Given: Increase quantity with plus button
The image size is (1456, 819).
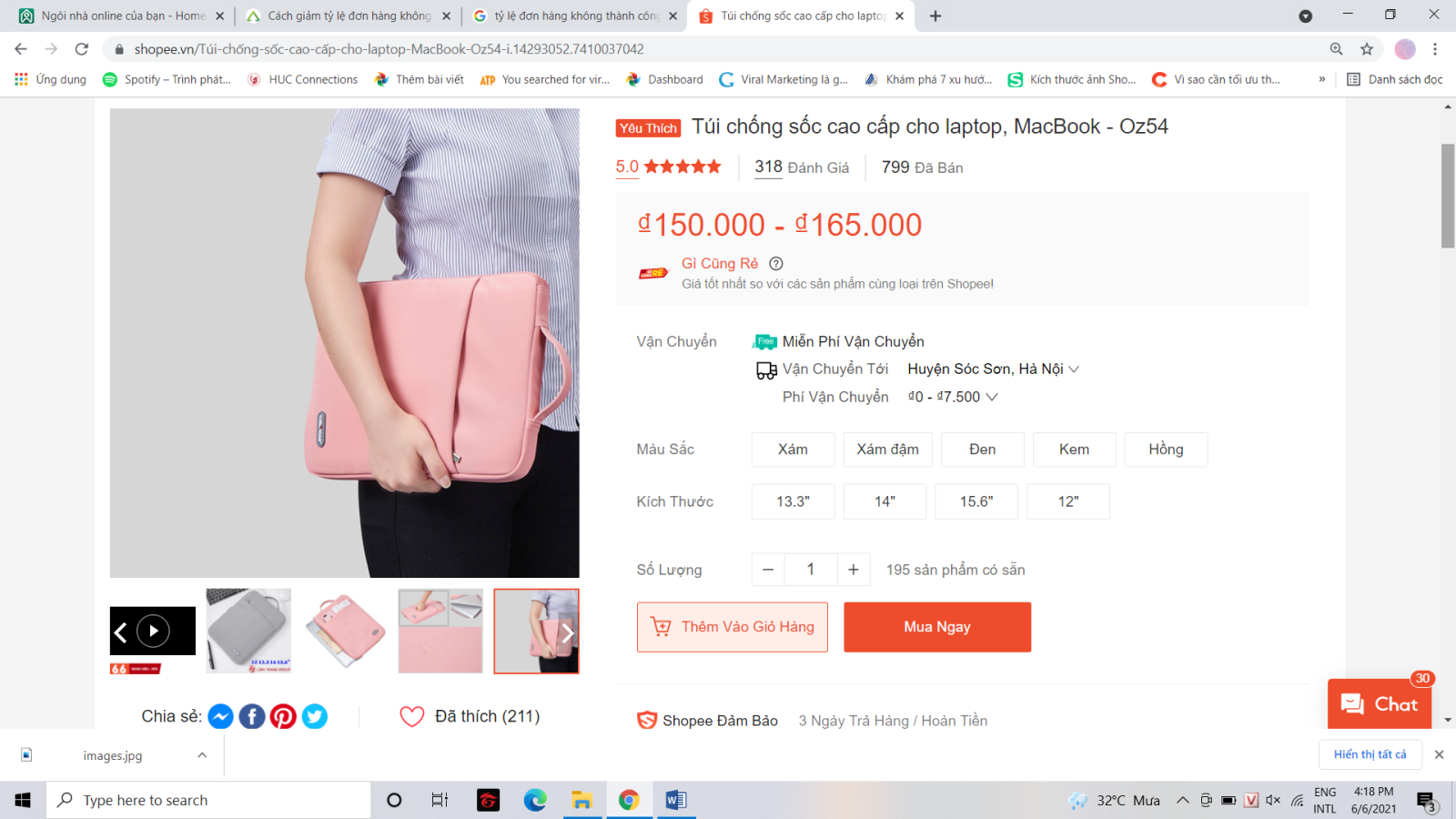Looking at the screenshot, I should point(854,570).
